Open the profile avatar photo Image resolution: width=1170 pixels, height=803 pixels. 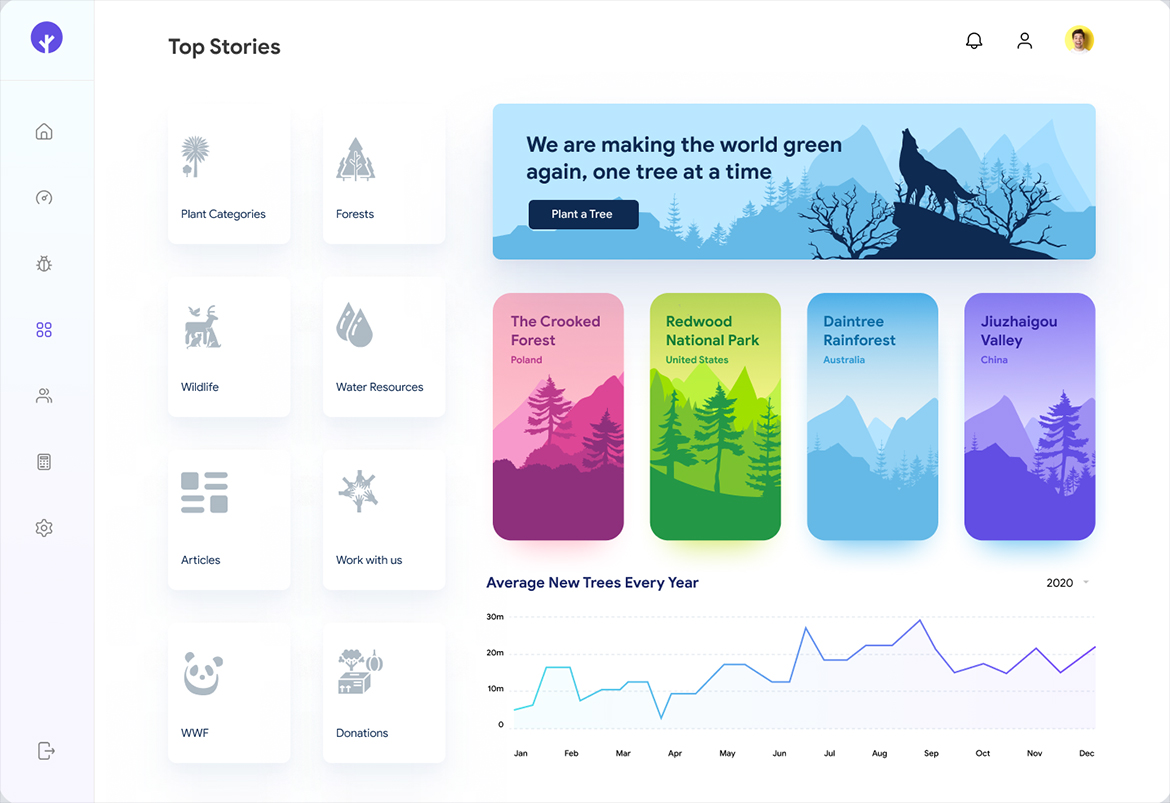[x=1079, y=40]
